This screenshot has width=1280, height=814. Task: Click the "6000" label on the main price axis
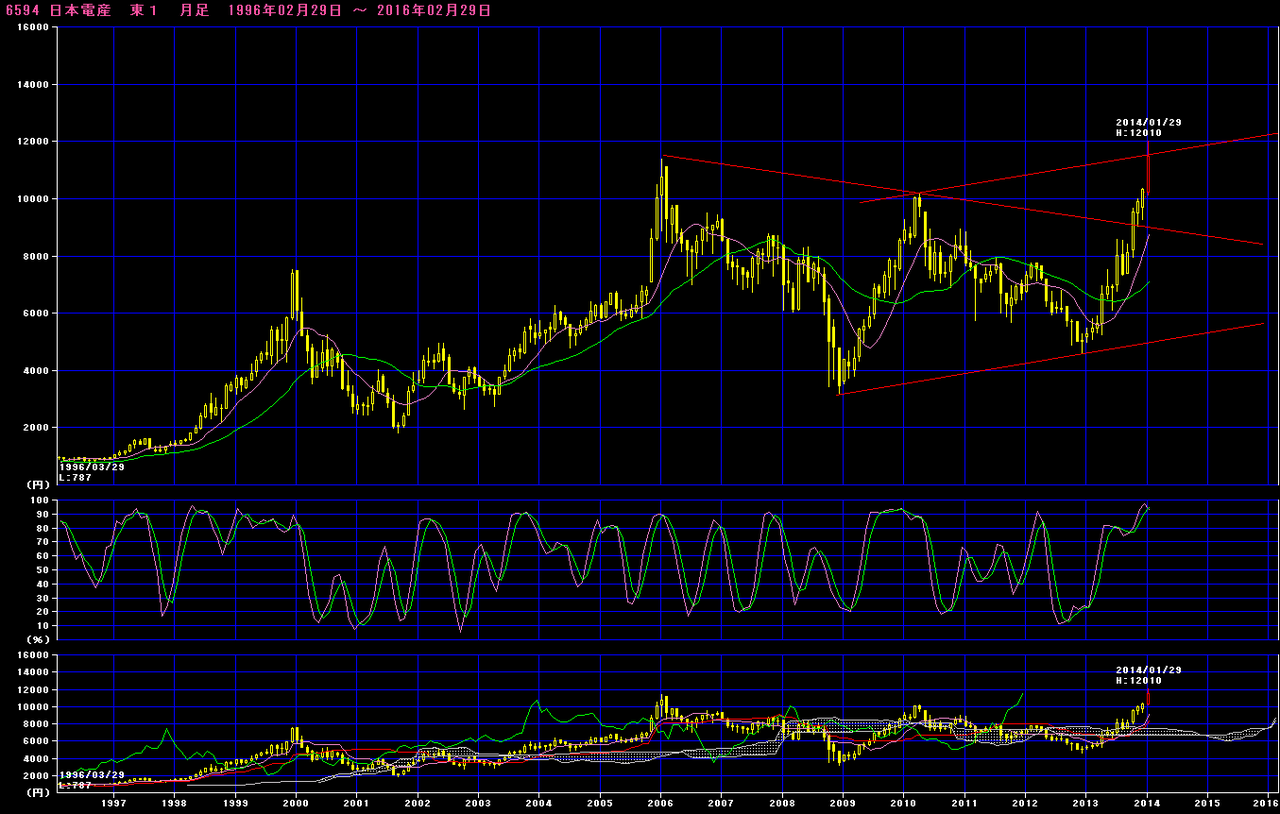click(x=37, y=313)
